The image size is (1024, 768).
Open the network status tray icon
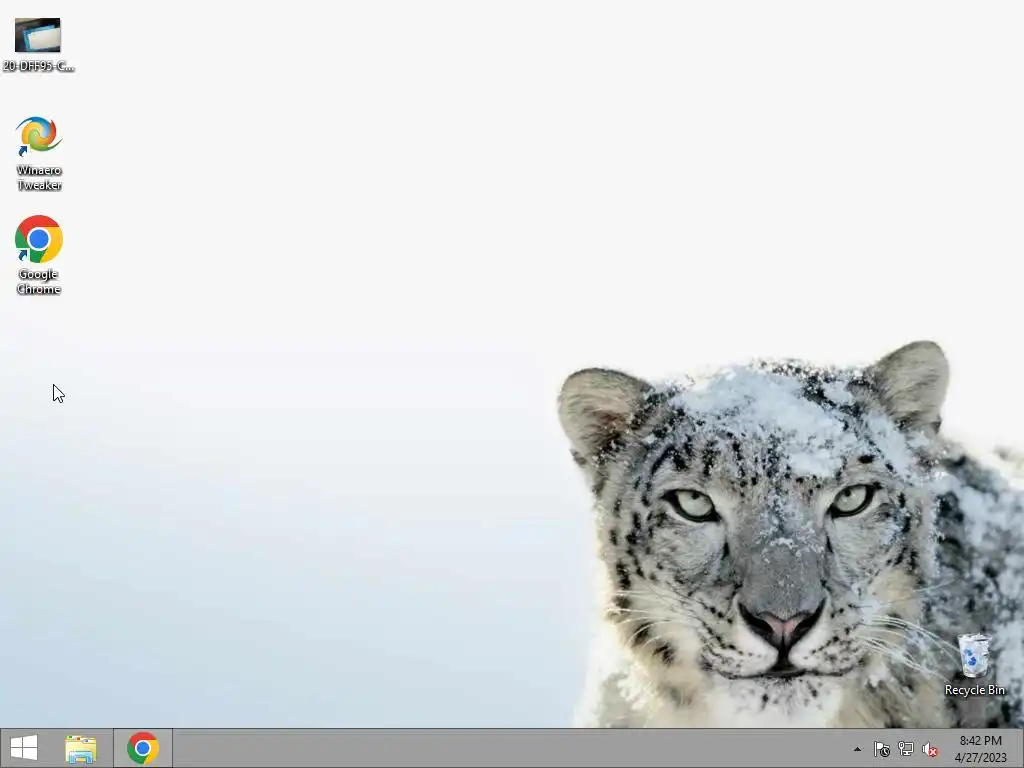906,749
